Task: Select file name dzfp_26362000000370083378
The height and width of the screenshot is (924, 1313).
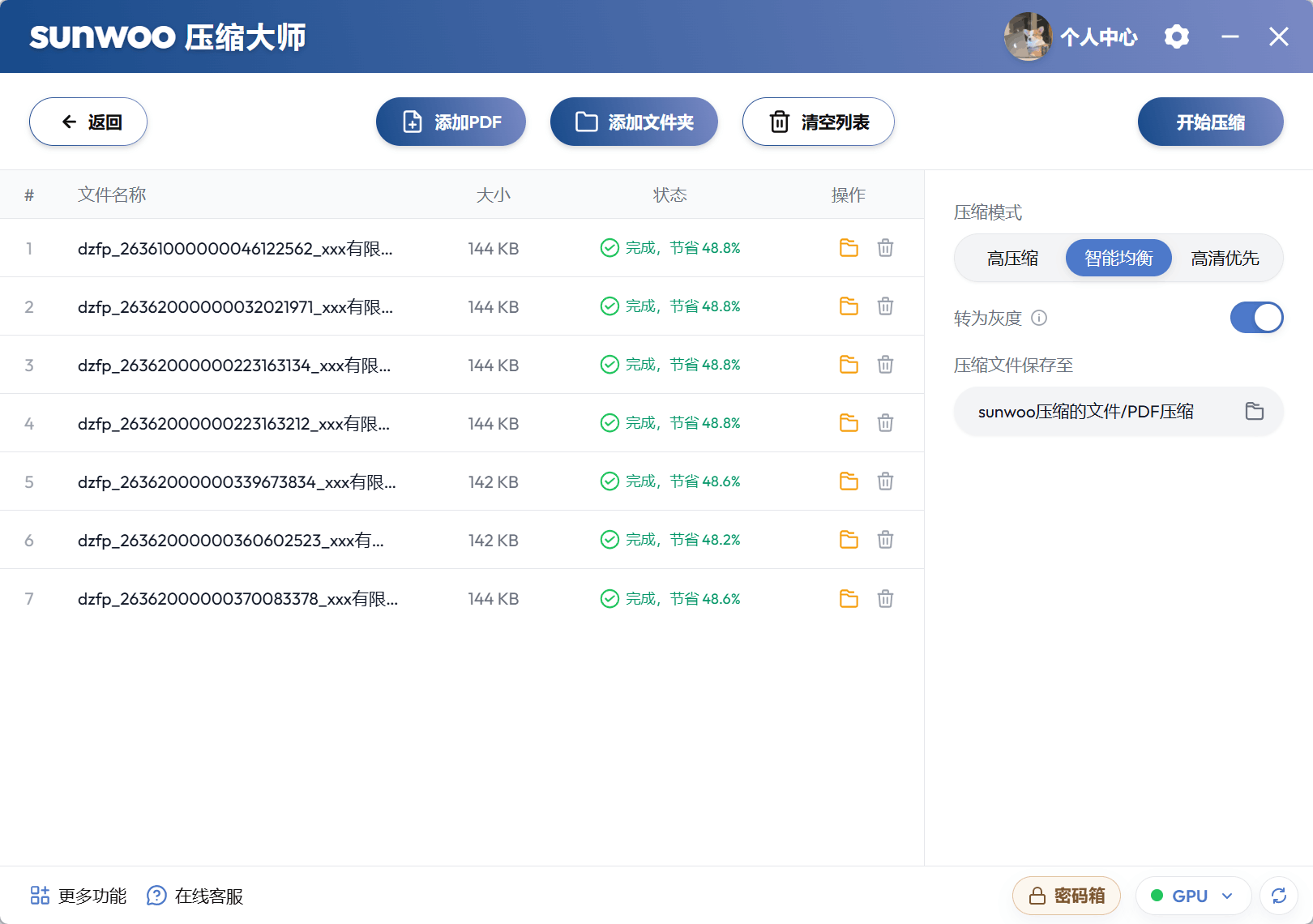Action: [x=237, y=599]
